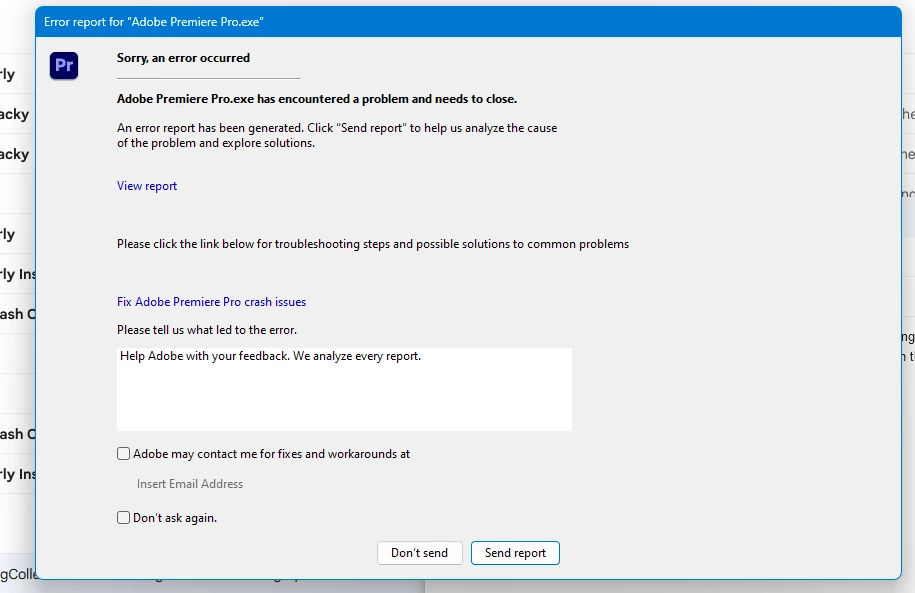
Task: Click the Premiere Pro app icon
Action: (64, 65)
